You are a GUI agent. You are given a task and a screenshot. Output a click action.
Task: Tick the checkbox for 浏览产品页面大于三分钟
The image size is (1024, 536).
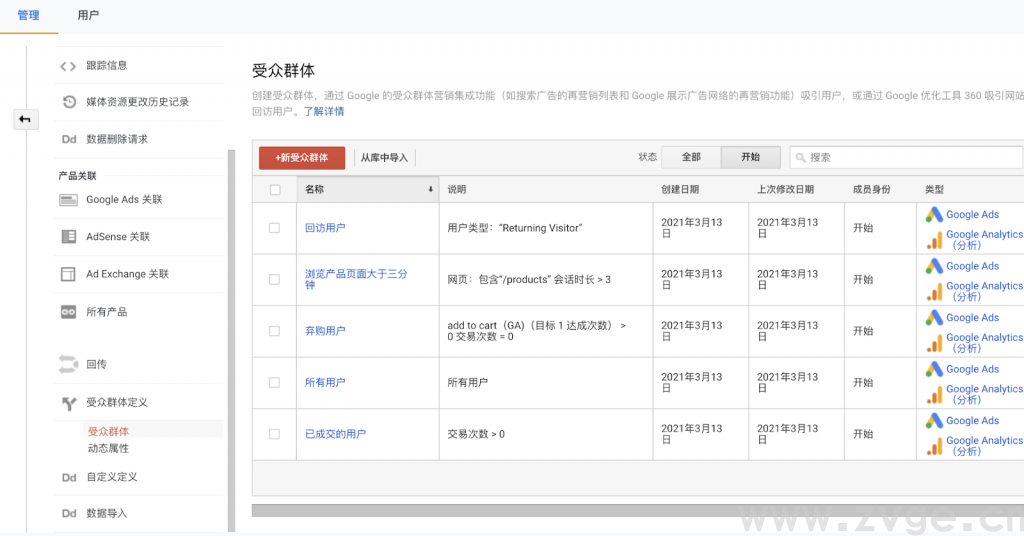coord(274,279)
